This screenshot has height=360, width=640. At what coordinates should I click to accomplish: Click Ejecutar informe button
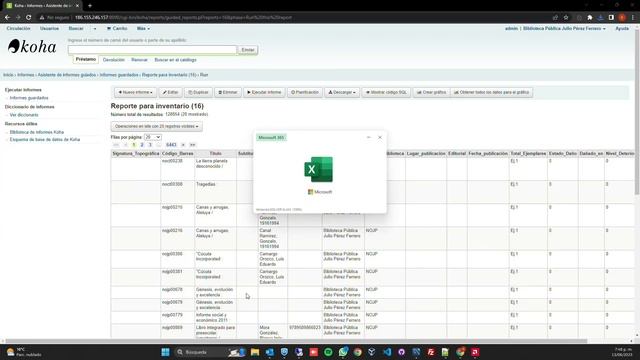264,92
